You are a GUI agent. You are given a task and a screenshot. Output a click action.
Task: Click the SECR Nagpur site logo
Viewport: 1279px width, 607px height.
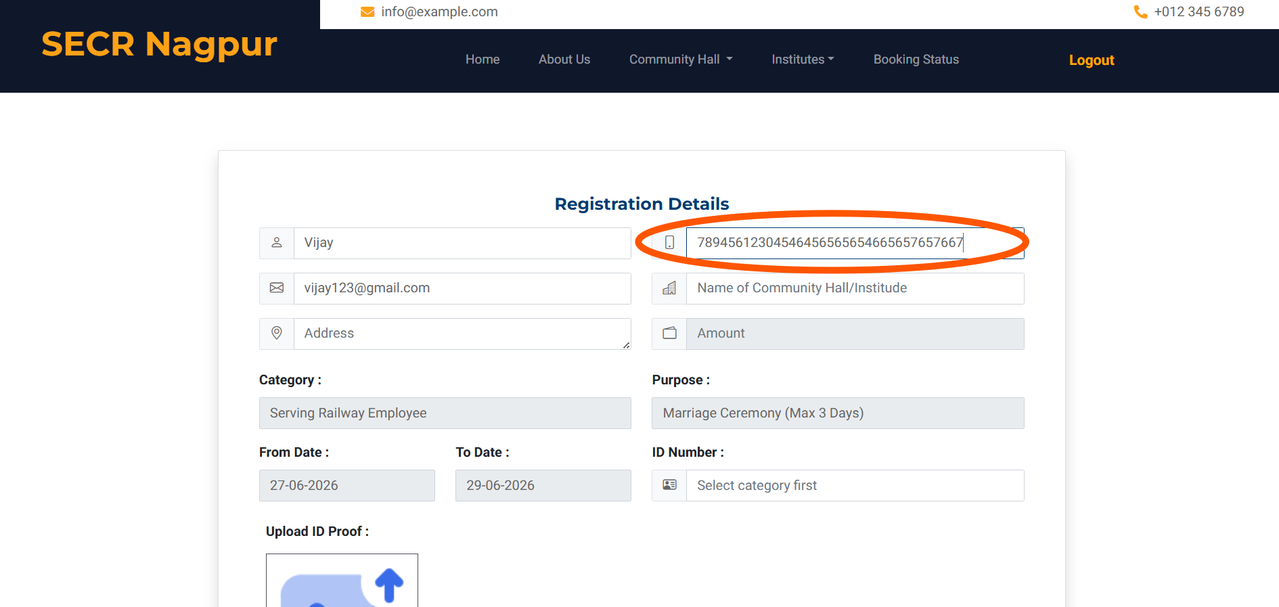click(x=159, y=44)
